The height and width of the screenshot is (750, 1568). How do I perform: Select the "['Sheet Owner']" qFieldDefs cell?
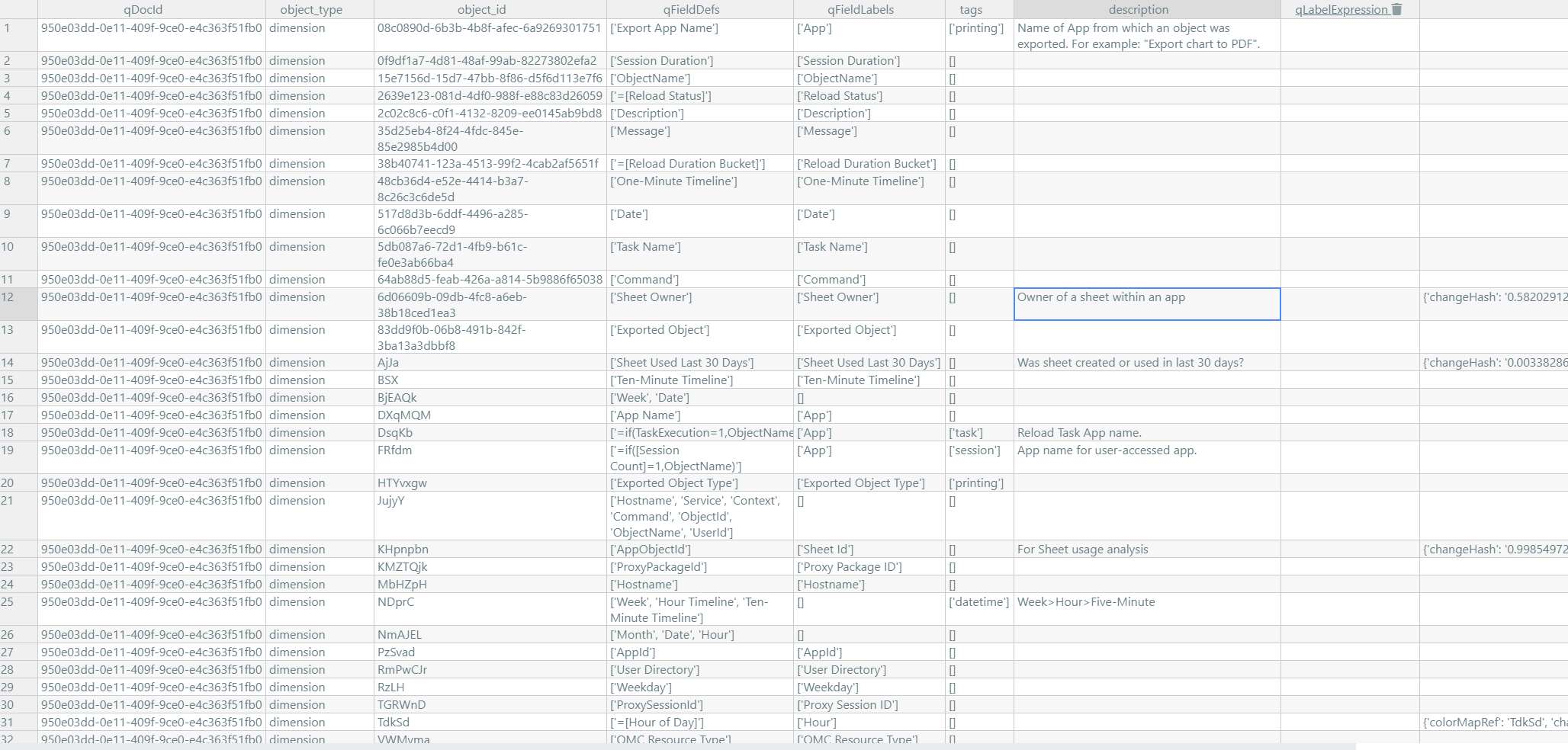coord(699,304)
